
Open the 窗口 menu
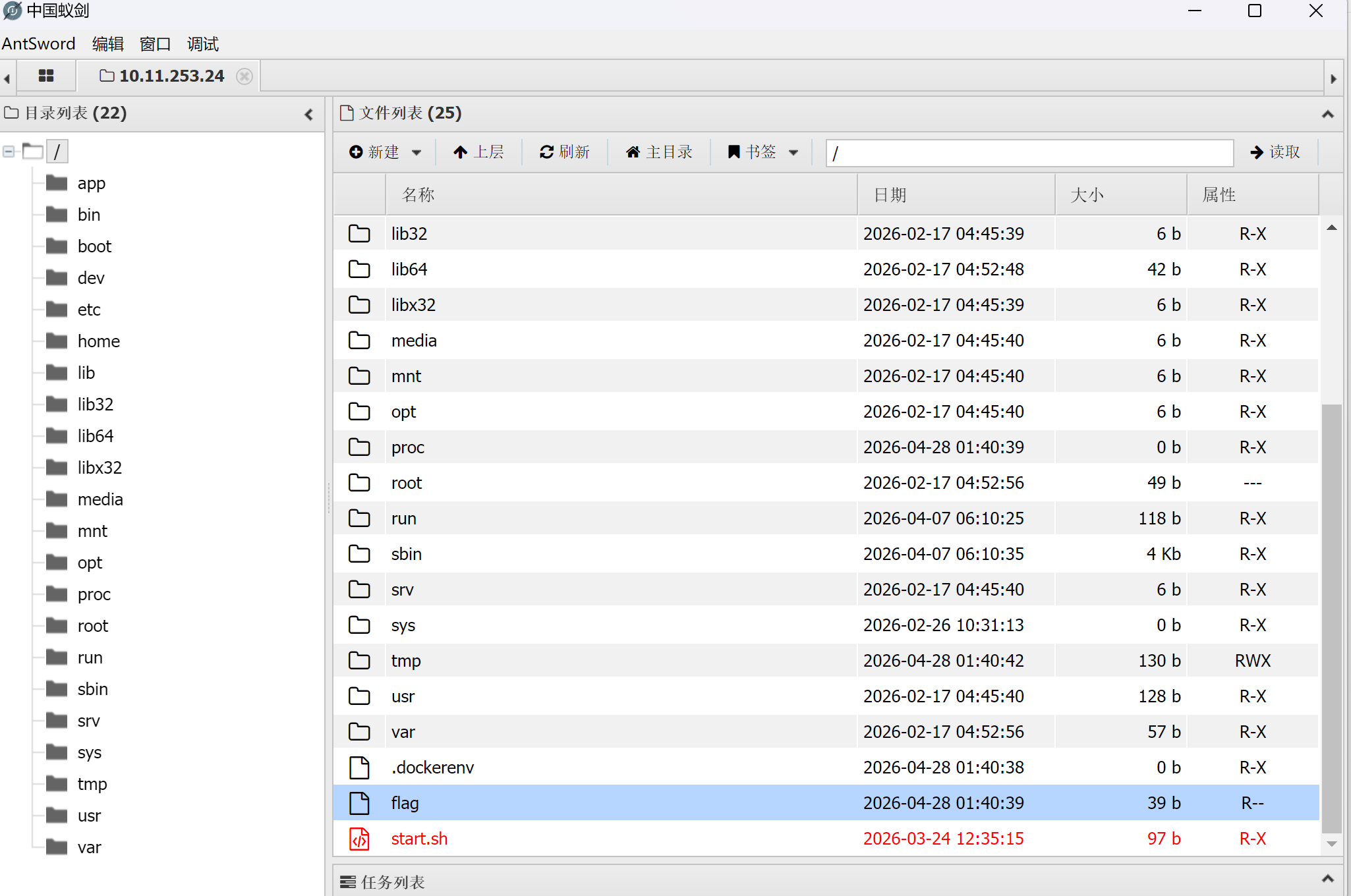point(156,44)
